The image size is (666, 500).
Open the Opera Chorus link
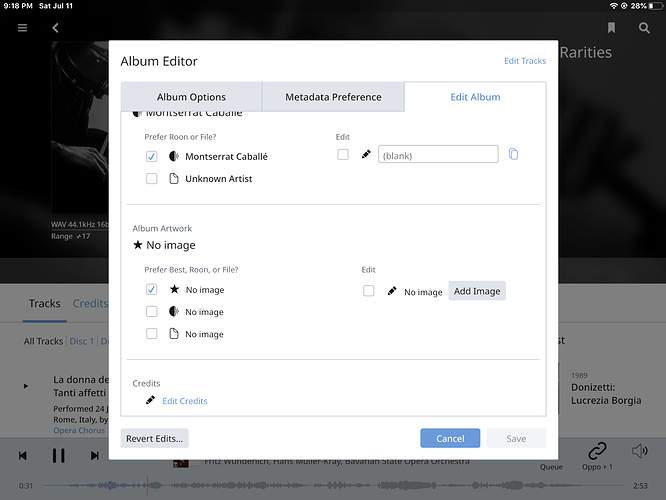click(79, 430)
